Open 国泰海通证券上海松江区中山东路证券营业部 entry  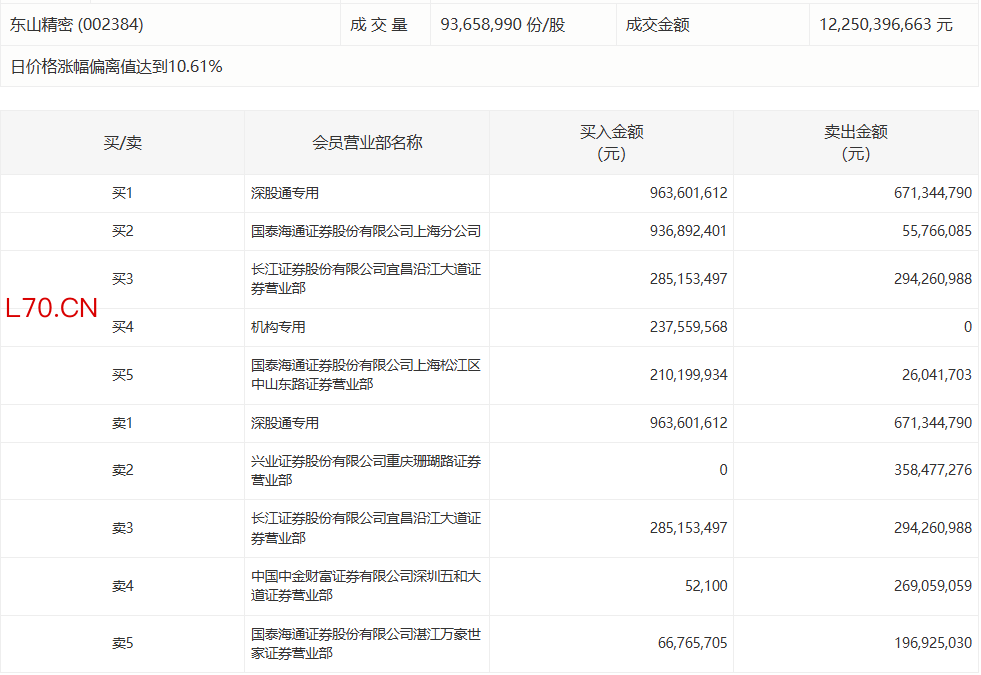pos(366,375)
